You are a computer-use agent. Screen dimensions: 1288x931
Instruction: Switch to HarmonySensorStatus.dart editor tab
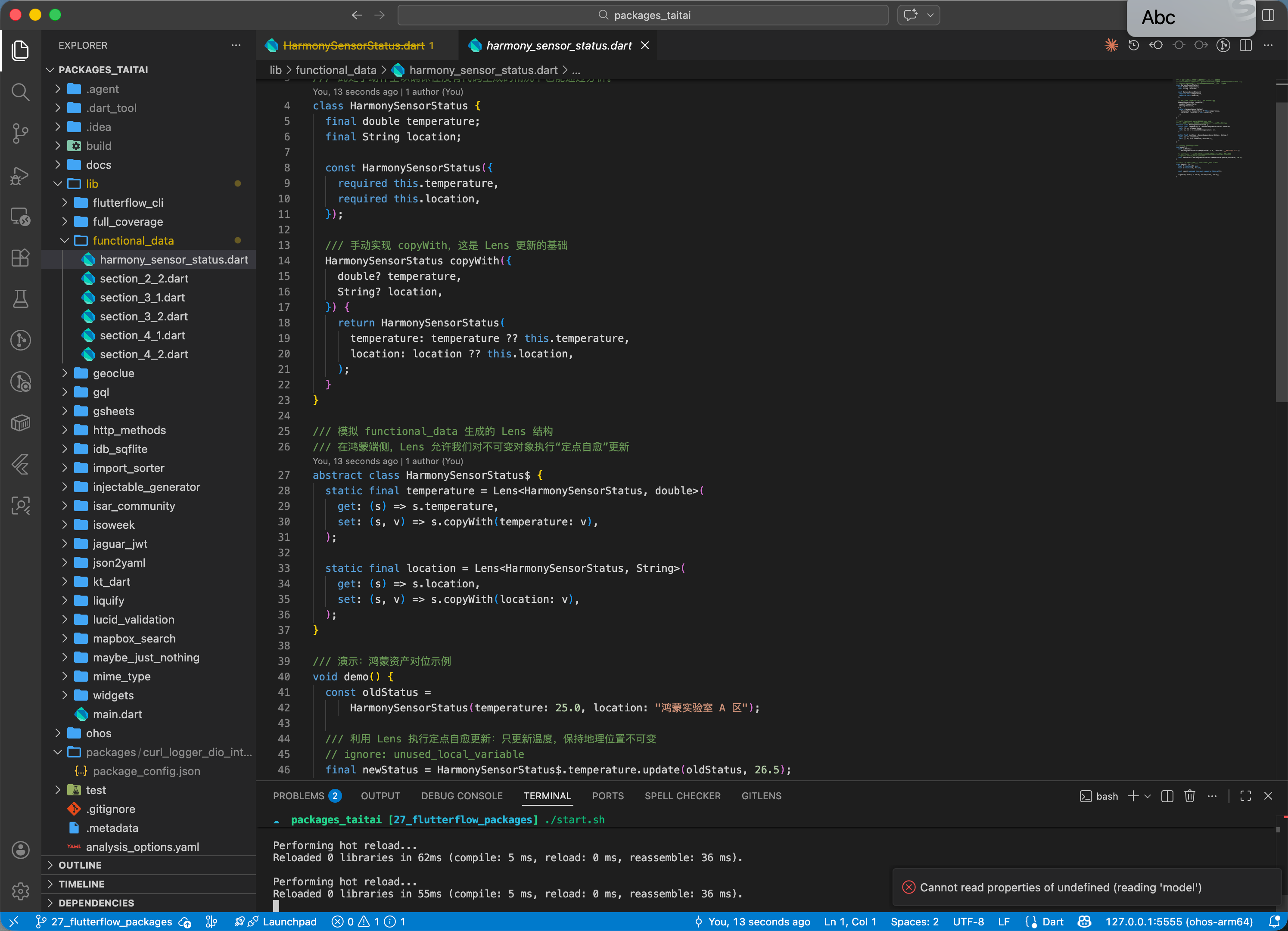tap(353, 45)
